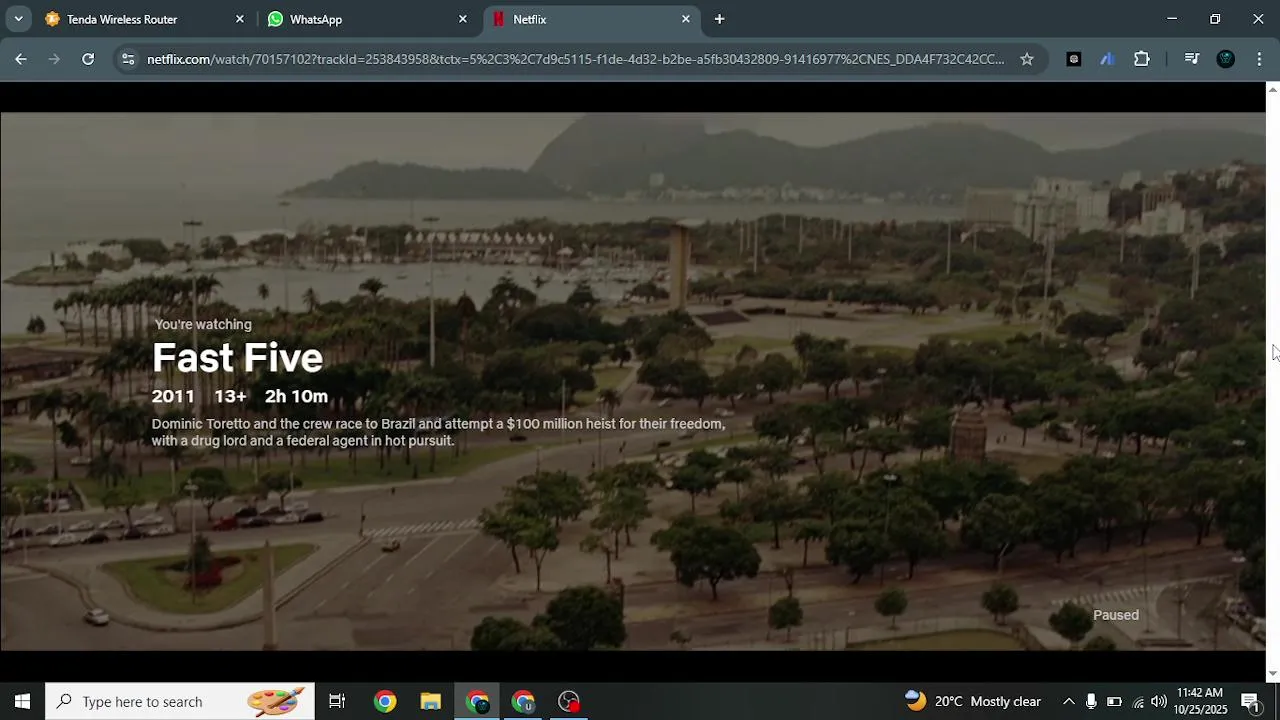The height and width of the screenshot is (720, 1280).
Task: Show hidden system tray icons
Action: pos(1068,701)
